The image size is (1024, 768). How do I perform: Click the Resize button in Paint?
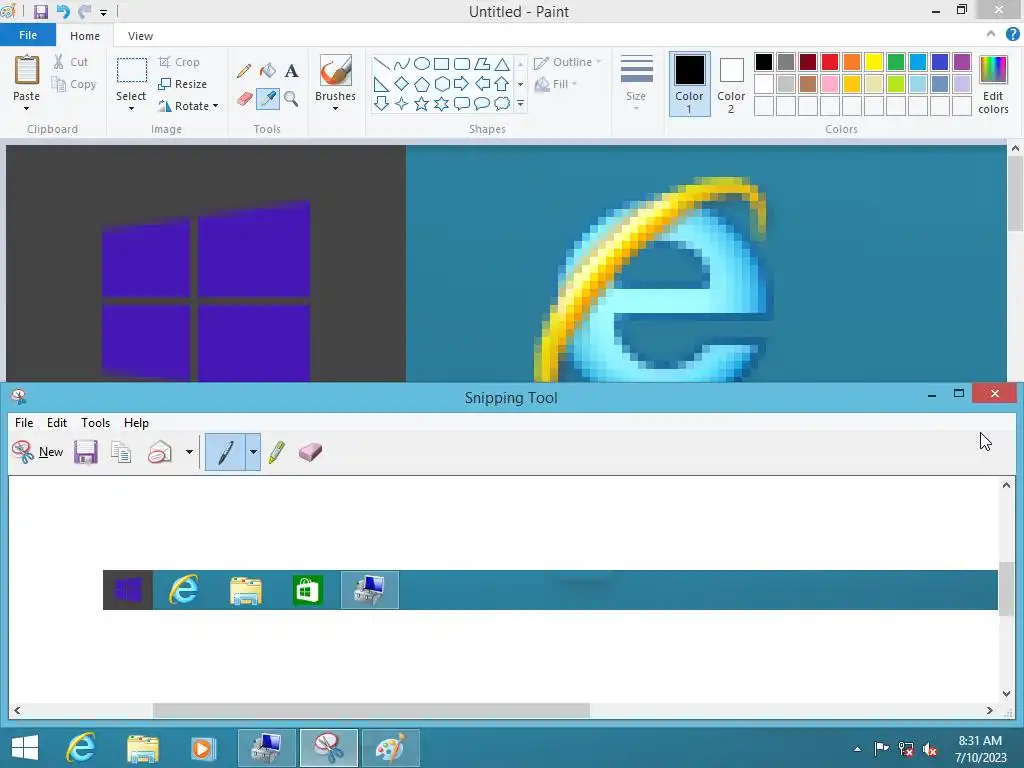(183, 84)
